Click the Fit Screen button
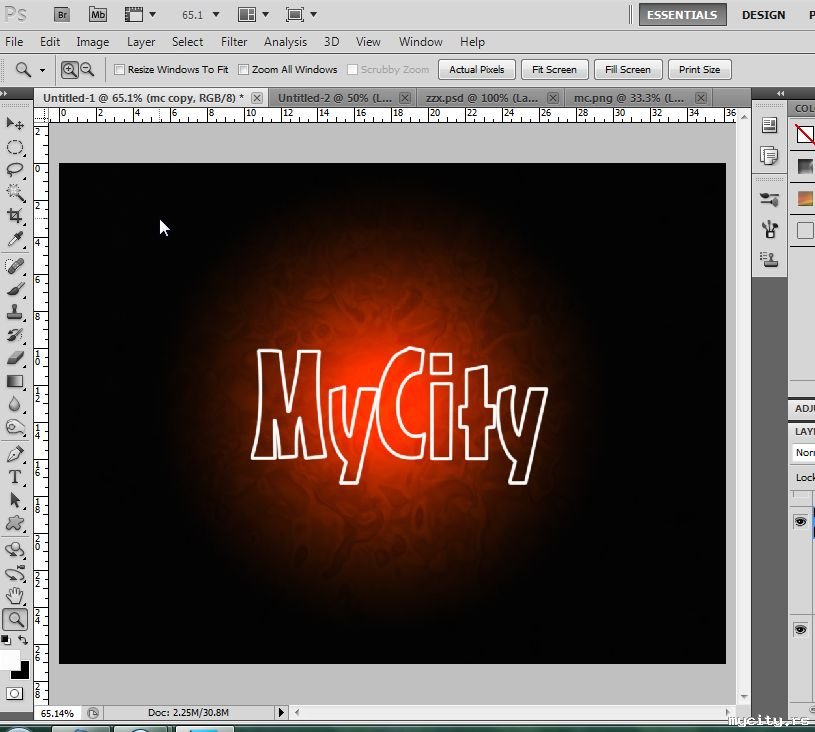 click(554, 70)
